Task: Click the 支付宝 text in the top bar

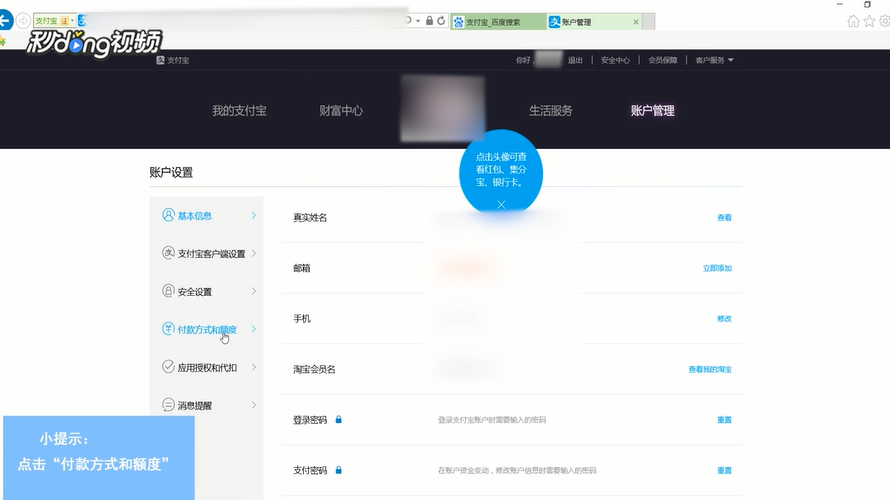Action: tap(178, 60)
